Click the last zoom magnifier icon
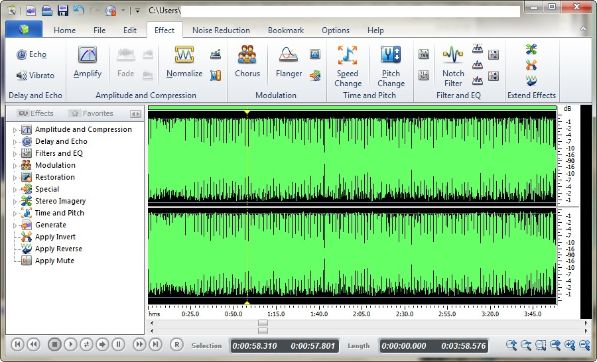This screenshot has height=362, width=597. point(584,345)
